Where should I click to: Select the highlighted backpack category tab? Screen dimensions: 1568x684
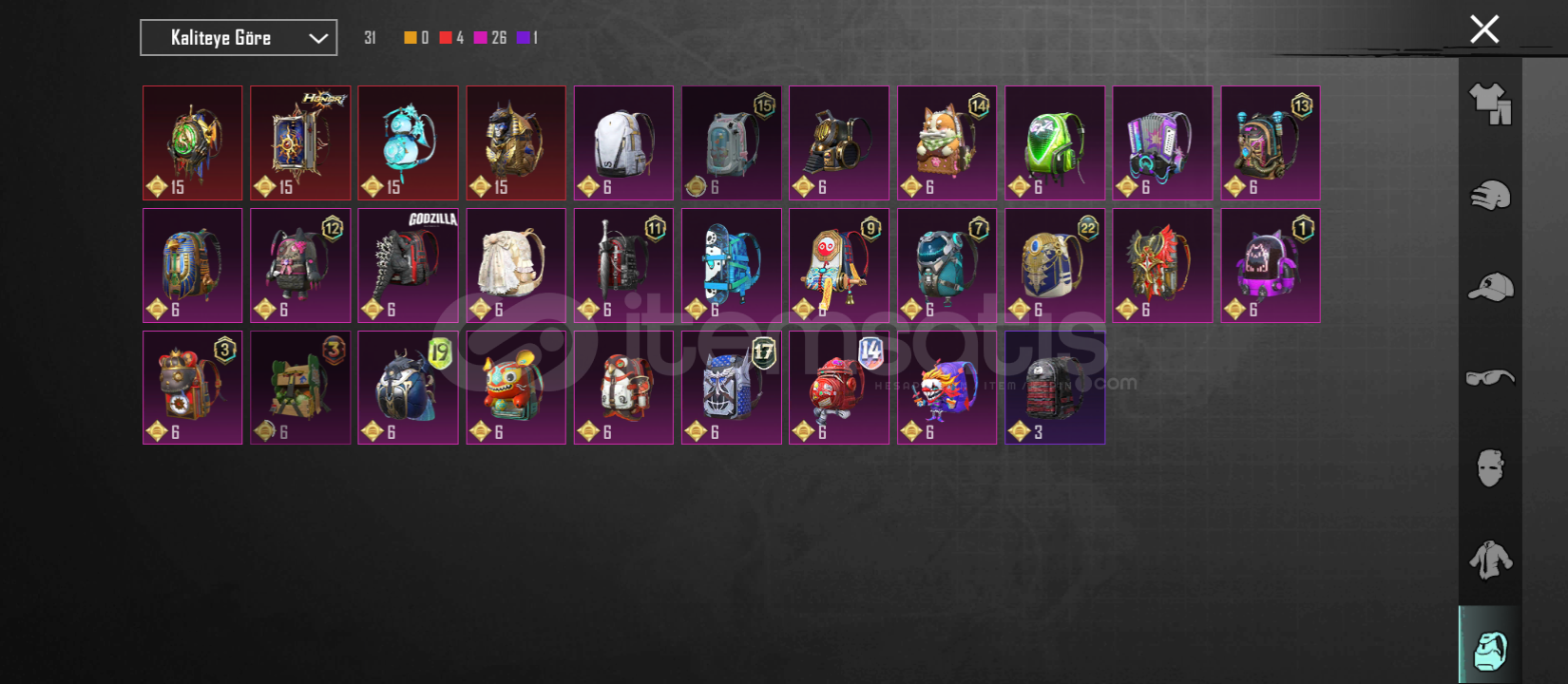click(1490, 646)
